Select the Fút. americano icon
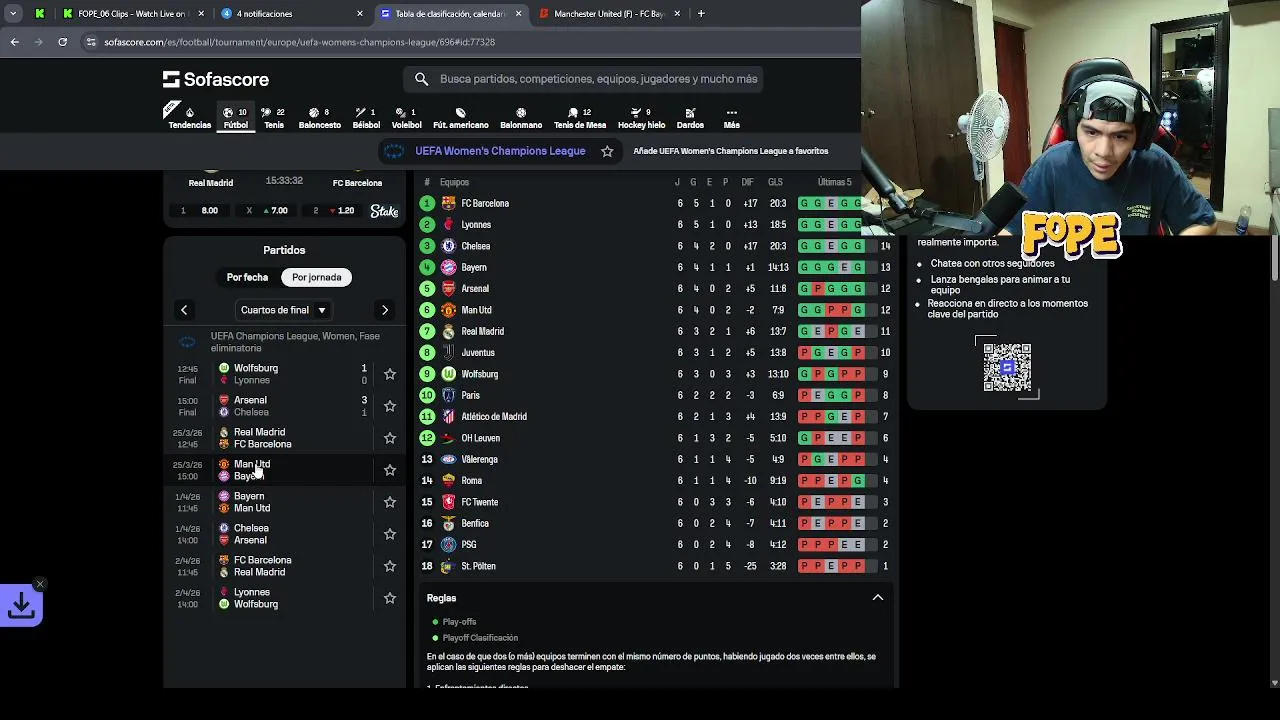The image size is (1280, 720). 460,118
